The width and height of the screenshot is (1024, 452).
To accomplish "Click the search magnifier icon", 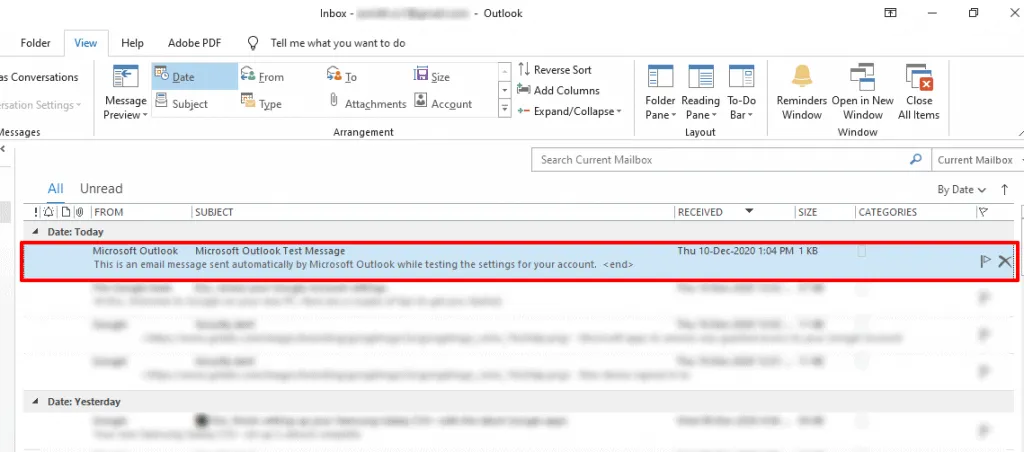I will (916, 159).
